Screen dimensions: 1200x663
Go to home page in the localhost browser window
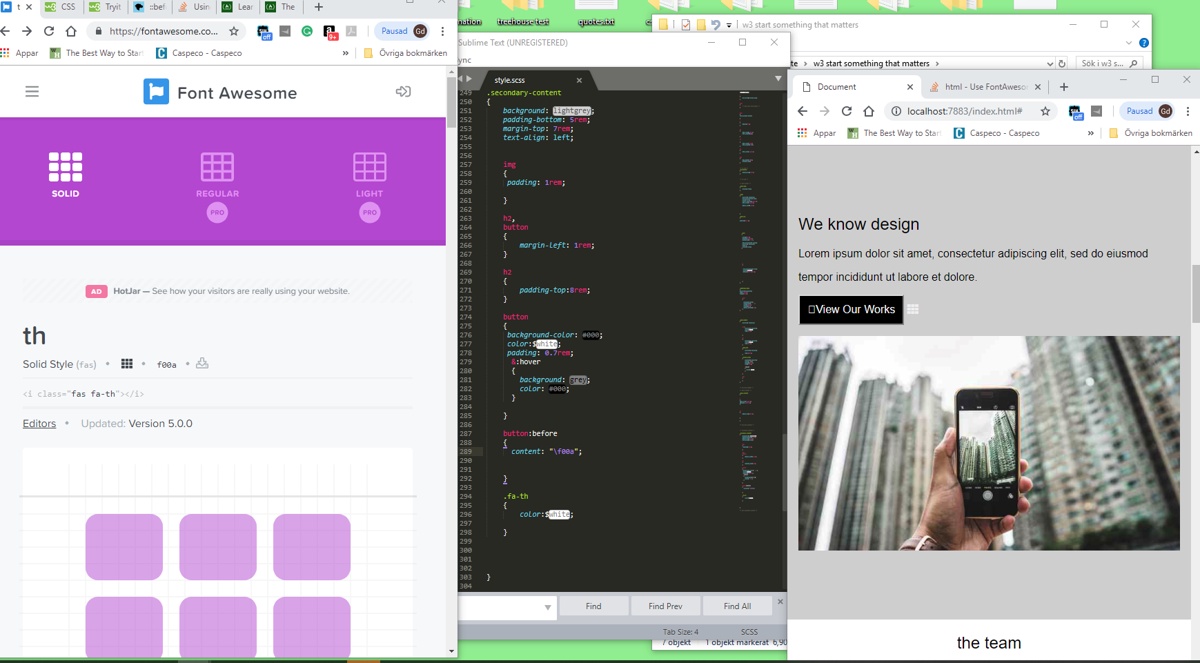pos(868,111)
